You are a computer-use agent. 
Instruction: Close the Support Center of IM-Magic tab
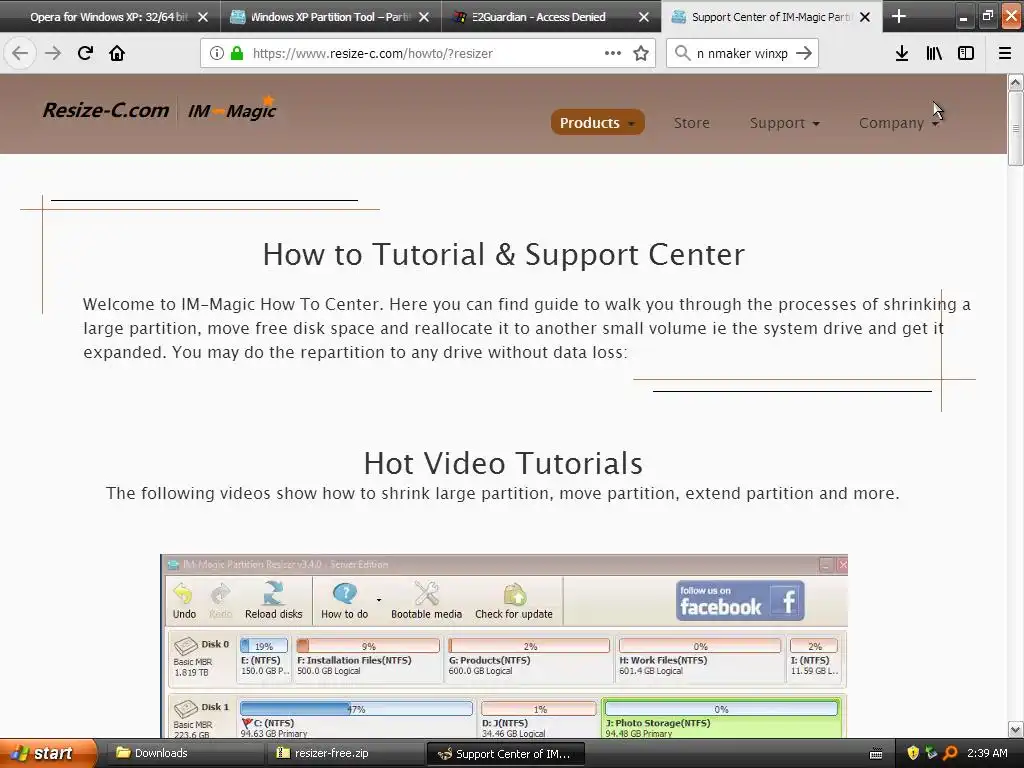[865, 17]
